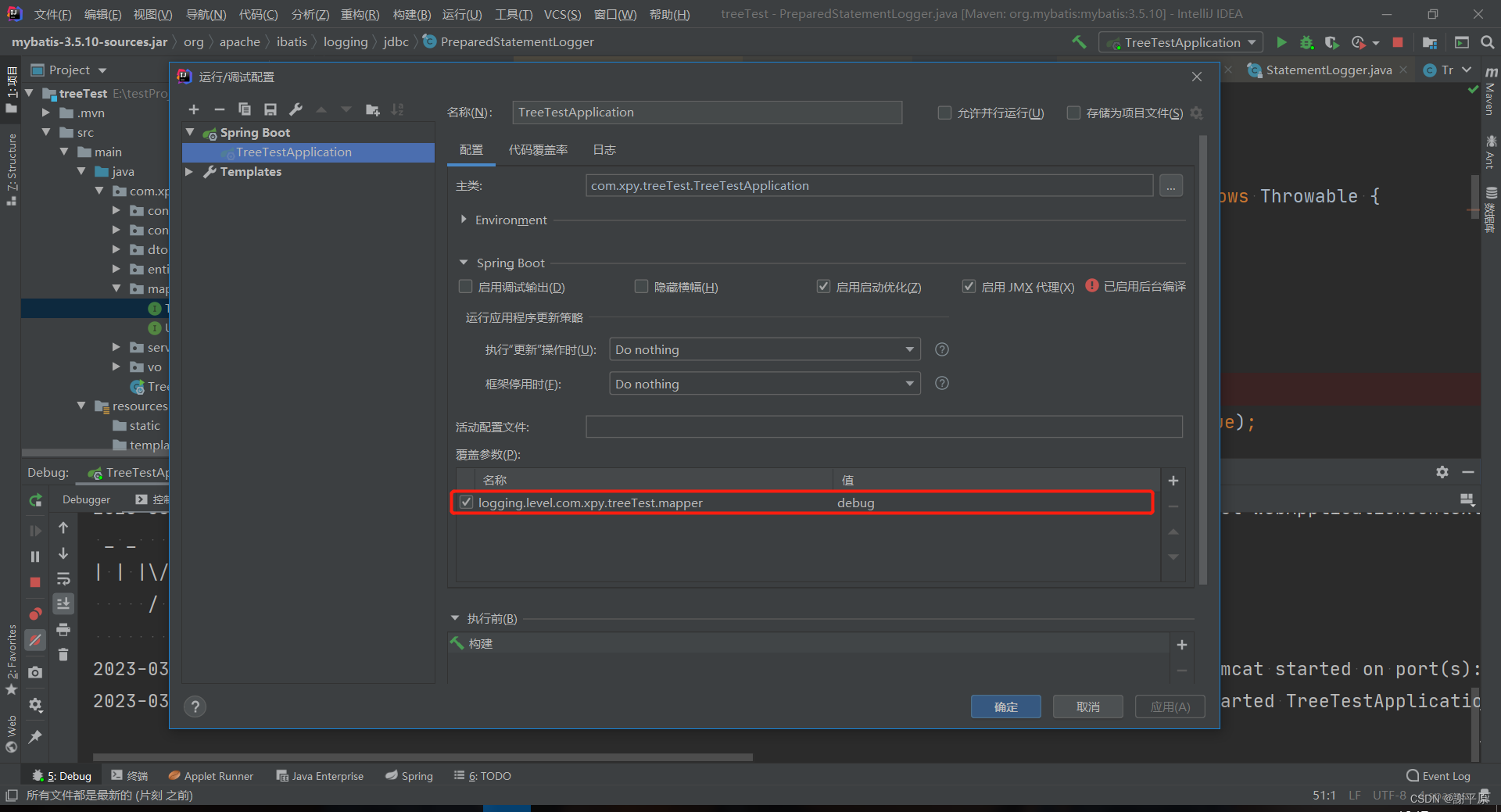Copy configuration icon in dialog toolbar
The width and height of the screenshot is (1501, 812).
pos(245,109)
